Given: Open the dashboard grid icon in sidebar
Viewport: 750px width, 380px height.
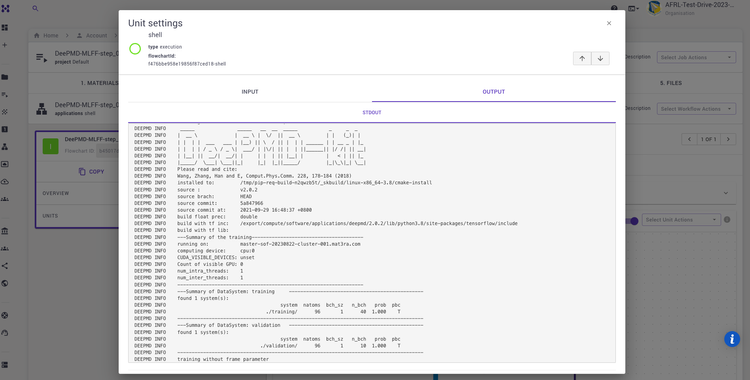Looking at the screenshot, I should (5, 28).
